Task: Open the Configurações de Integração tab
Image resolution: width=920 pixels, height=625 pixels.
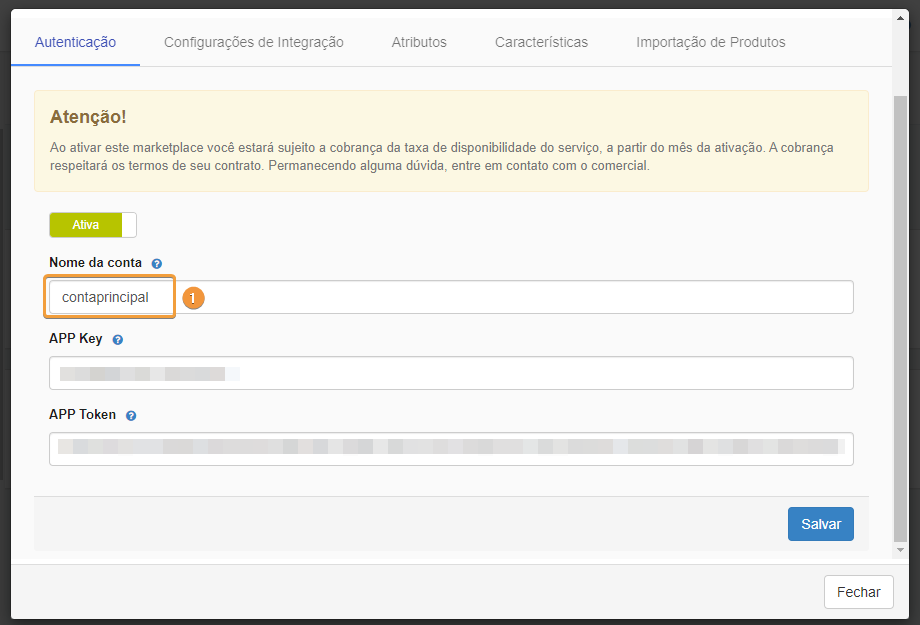Action: tap(253, 42)
